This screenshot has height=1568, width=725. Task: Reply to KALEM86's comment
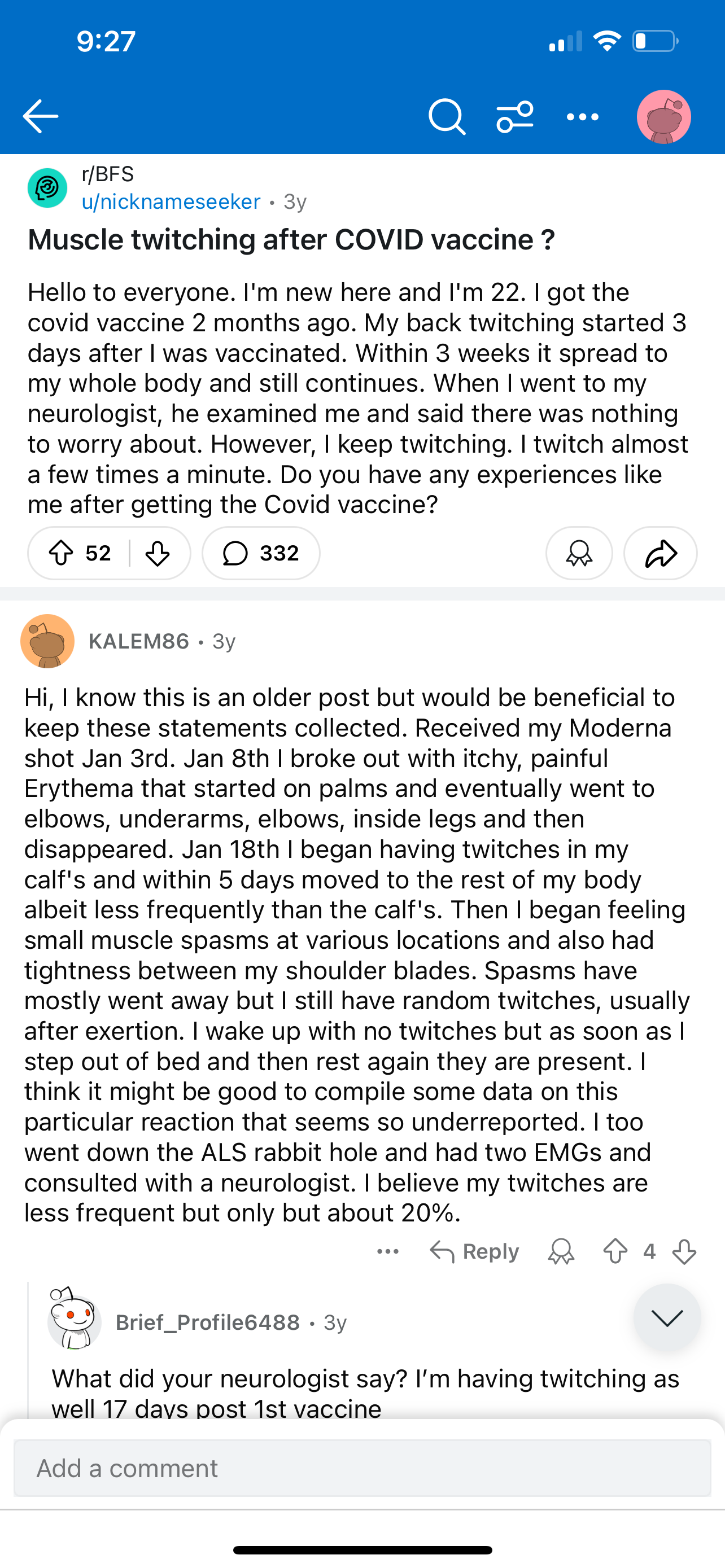coord(475,1251)
